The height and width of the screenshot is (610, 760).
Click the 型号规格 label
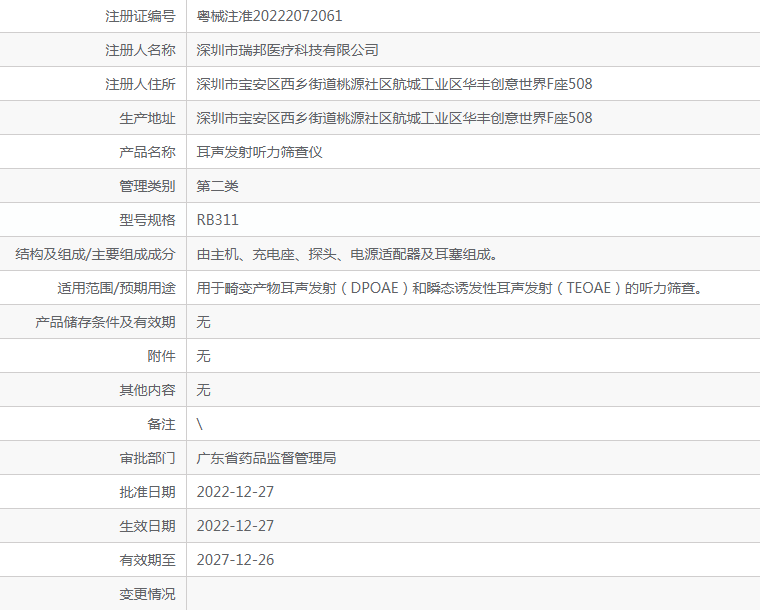[x=147, y=220]
